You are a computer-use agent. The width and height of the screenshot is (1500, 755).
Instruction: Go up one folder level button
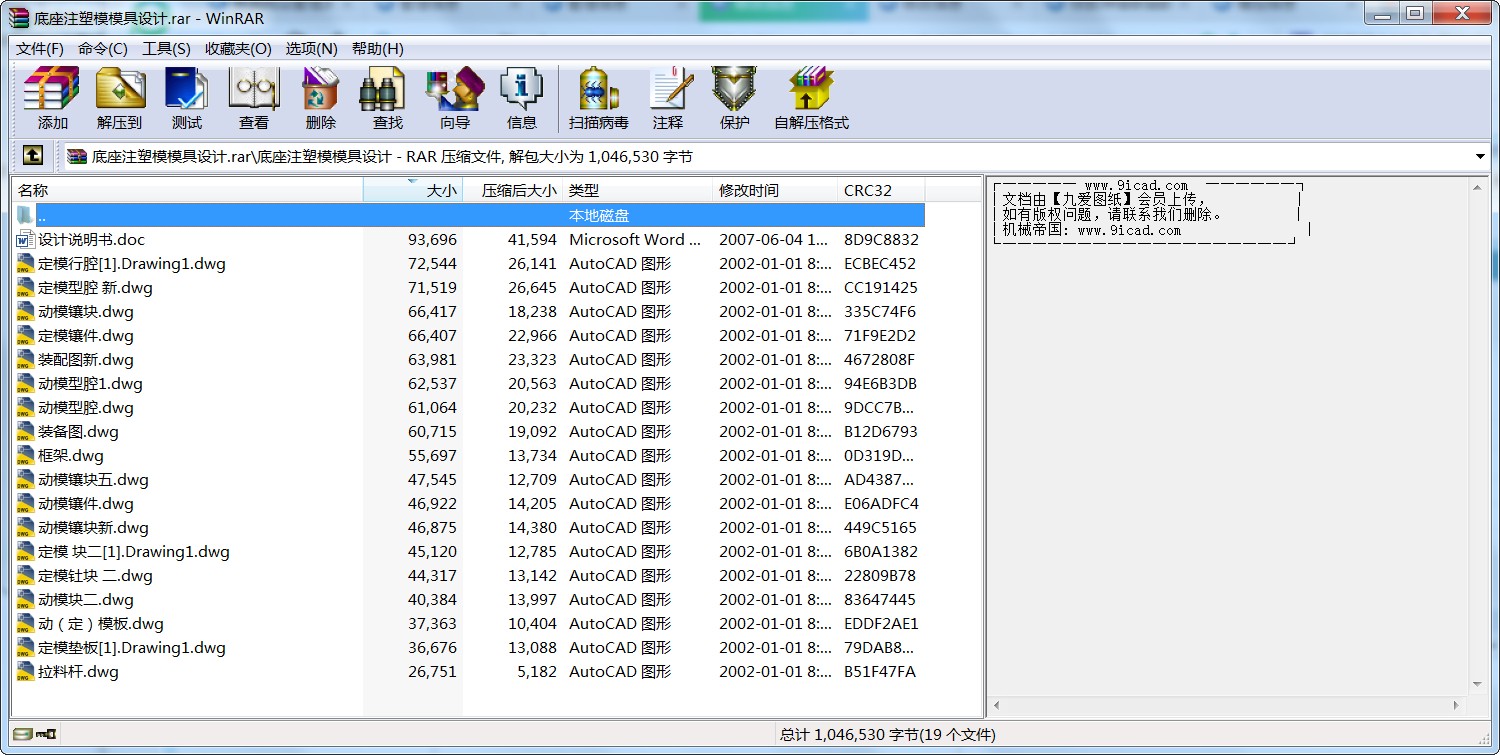[33, 156]
